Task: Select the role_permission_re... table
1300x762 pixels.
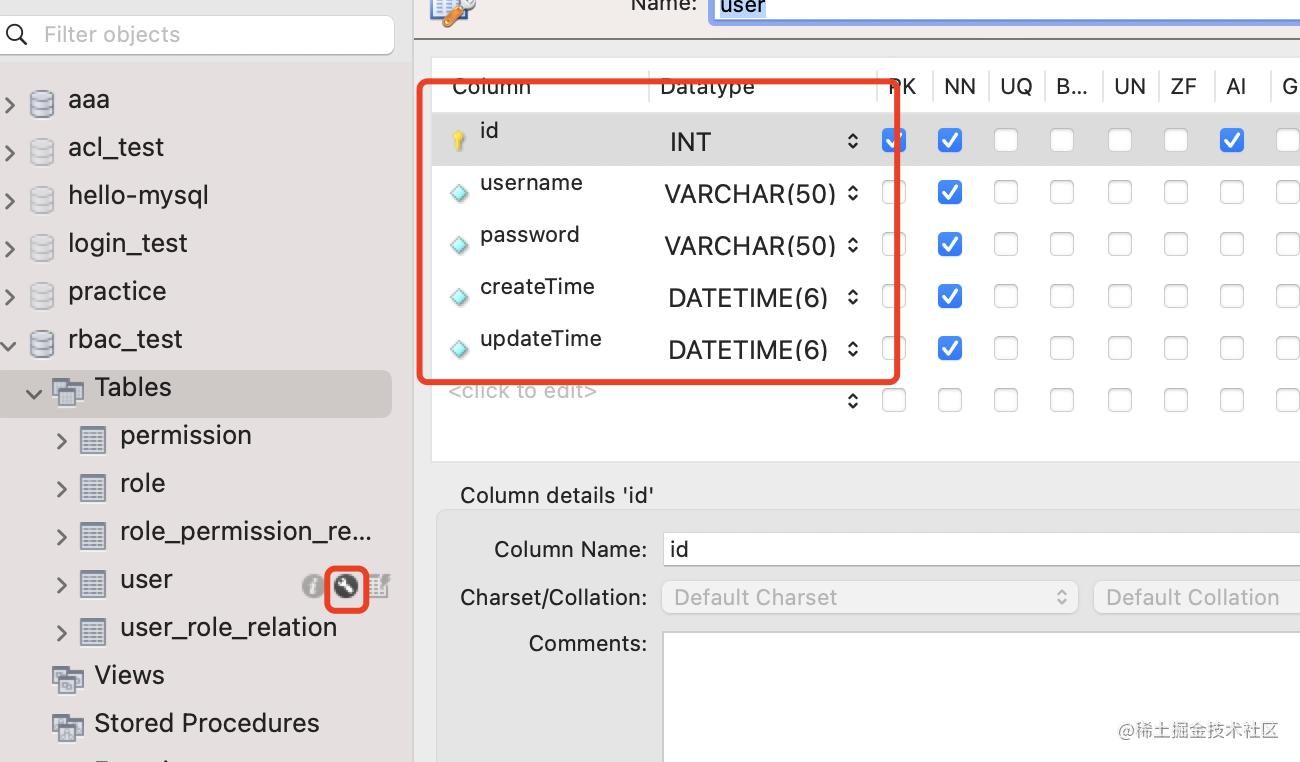Action: tap(245, 532)
